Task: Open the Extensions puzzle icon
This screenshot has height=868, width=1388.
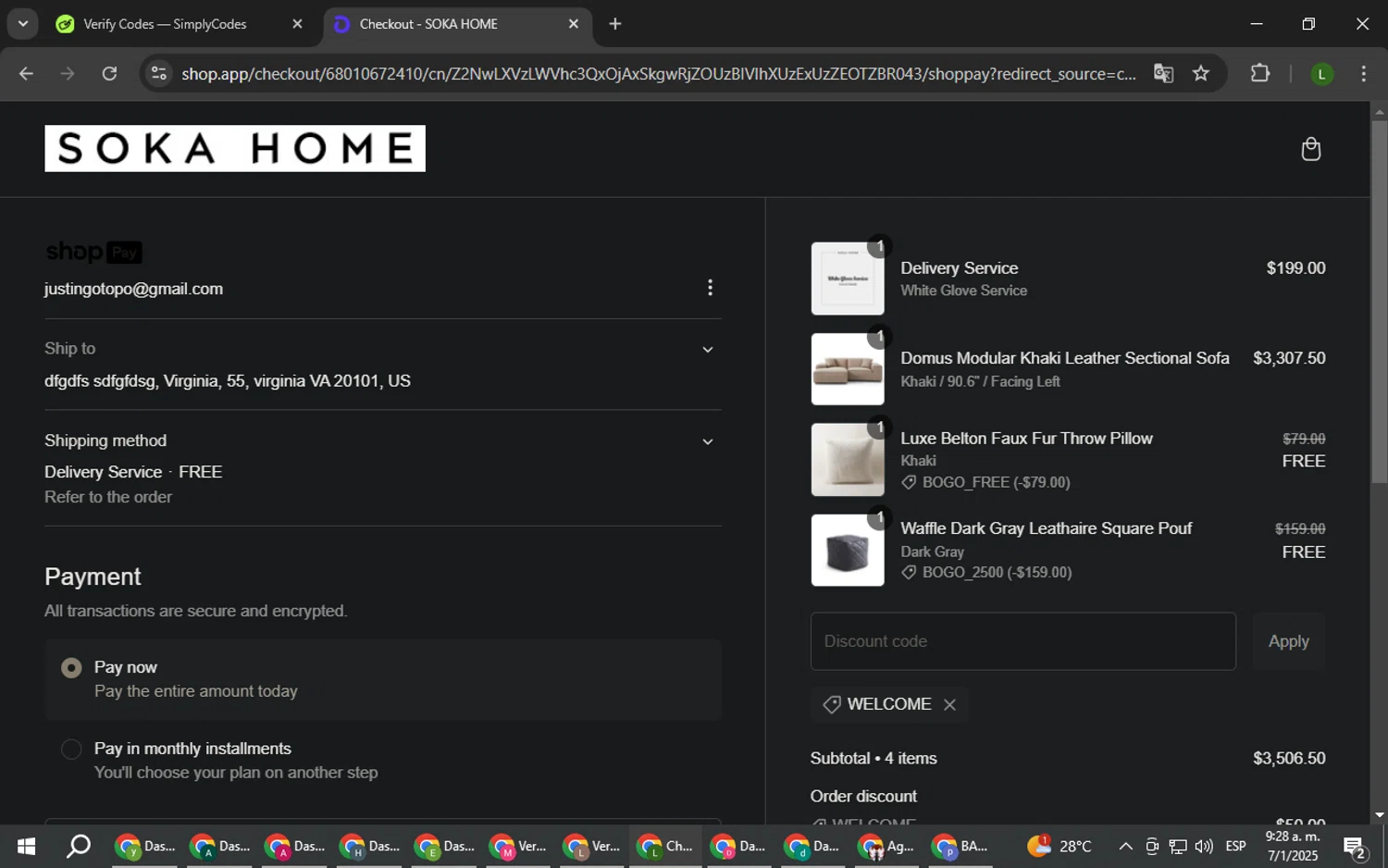Action: point(1260,73)
